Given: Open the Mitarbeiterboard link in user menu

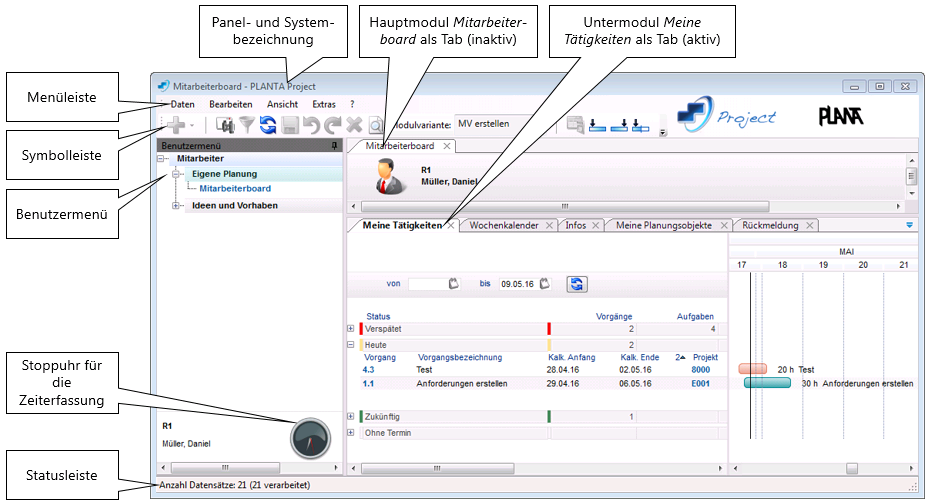Looking at the screenshot, I should [x=235, y=189].
